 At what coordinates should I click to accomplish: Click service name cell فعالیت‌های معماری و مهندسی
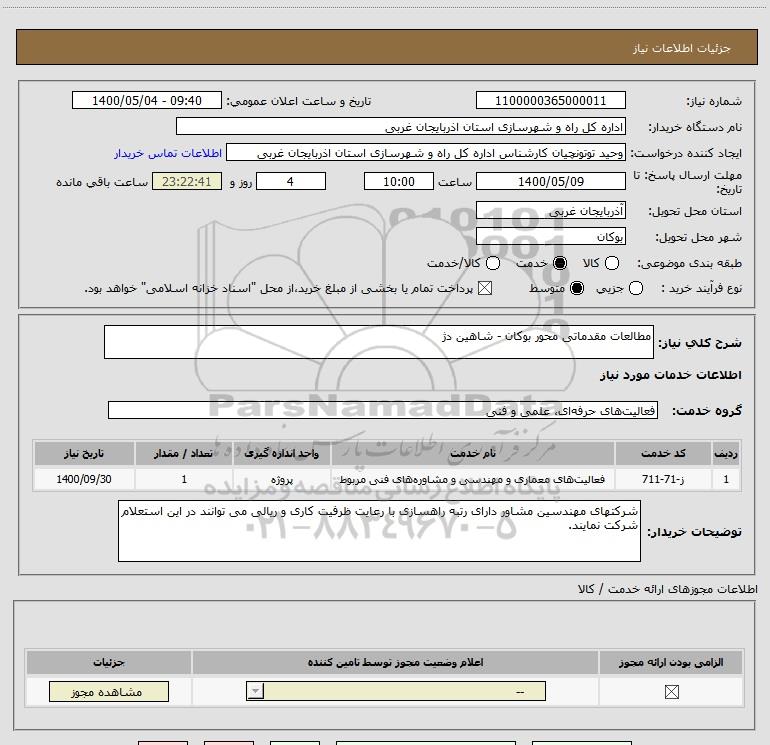pos(473,479)
